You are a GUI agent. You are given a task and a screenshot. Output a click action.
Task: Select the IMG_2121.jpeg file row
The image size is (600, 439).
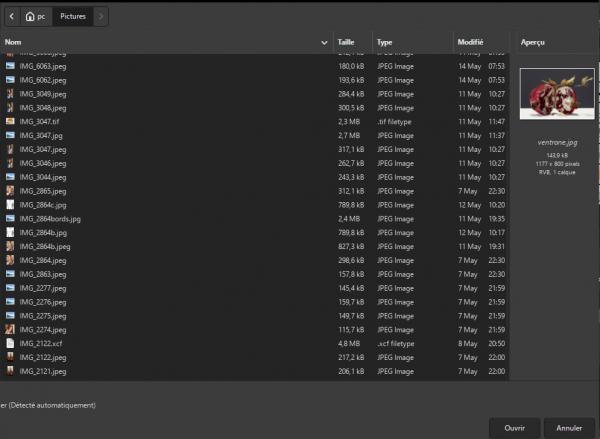click(254, 371)
